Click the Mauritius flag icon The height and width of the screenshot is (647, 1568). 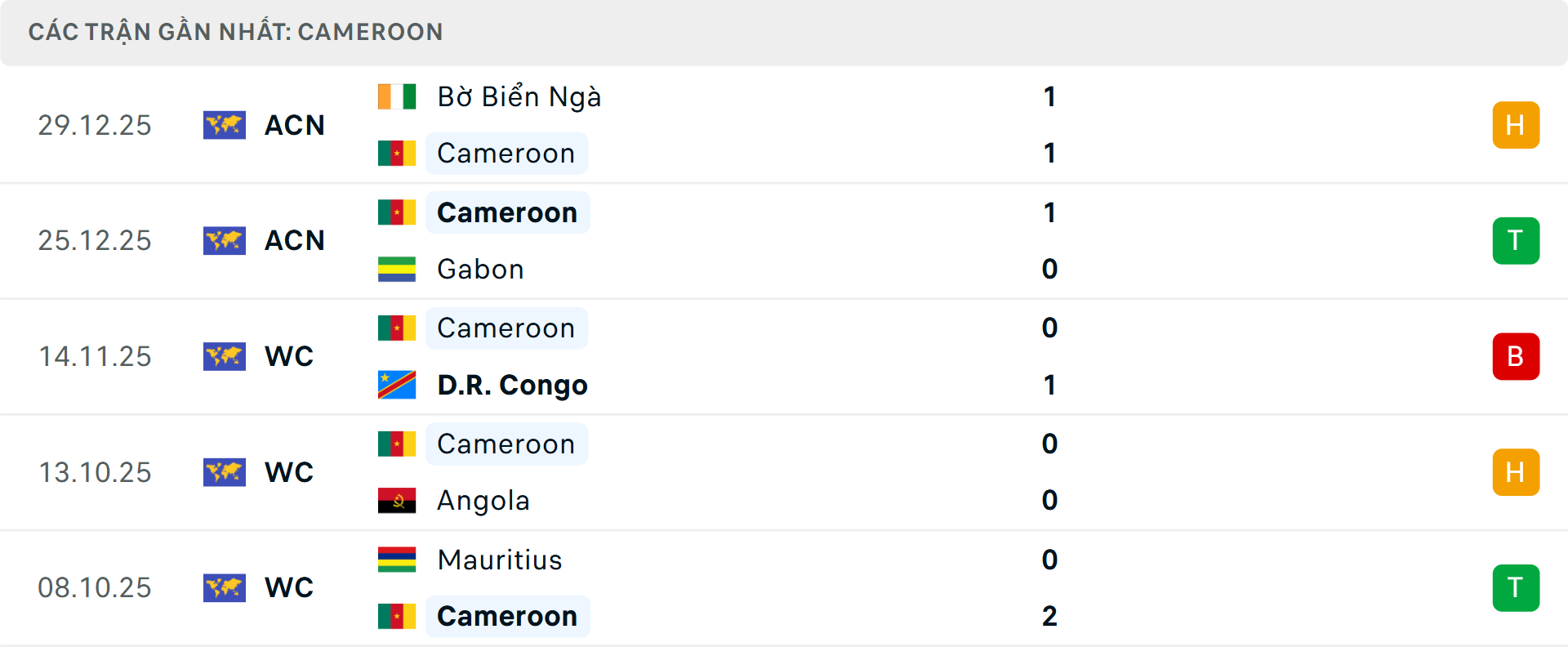(396, 560)
